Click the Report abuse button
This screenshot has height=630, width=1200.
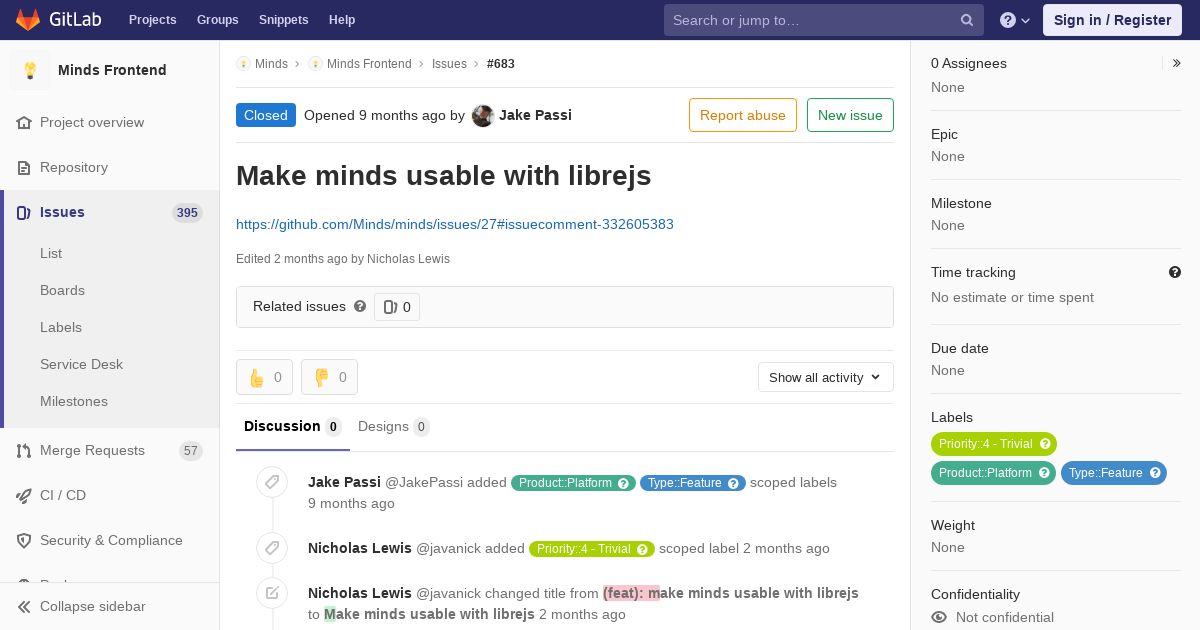click(x=743, y=115)
